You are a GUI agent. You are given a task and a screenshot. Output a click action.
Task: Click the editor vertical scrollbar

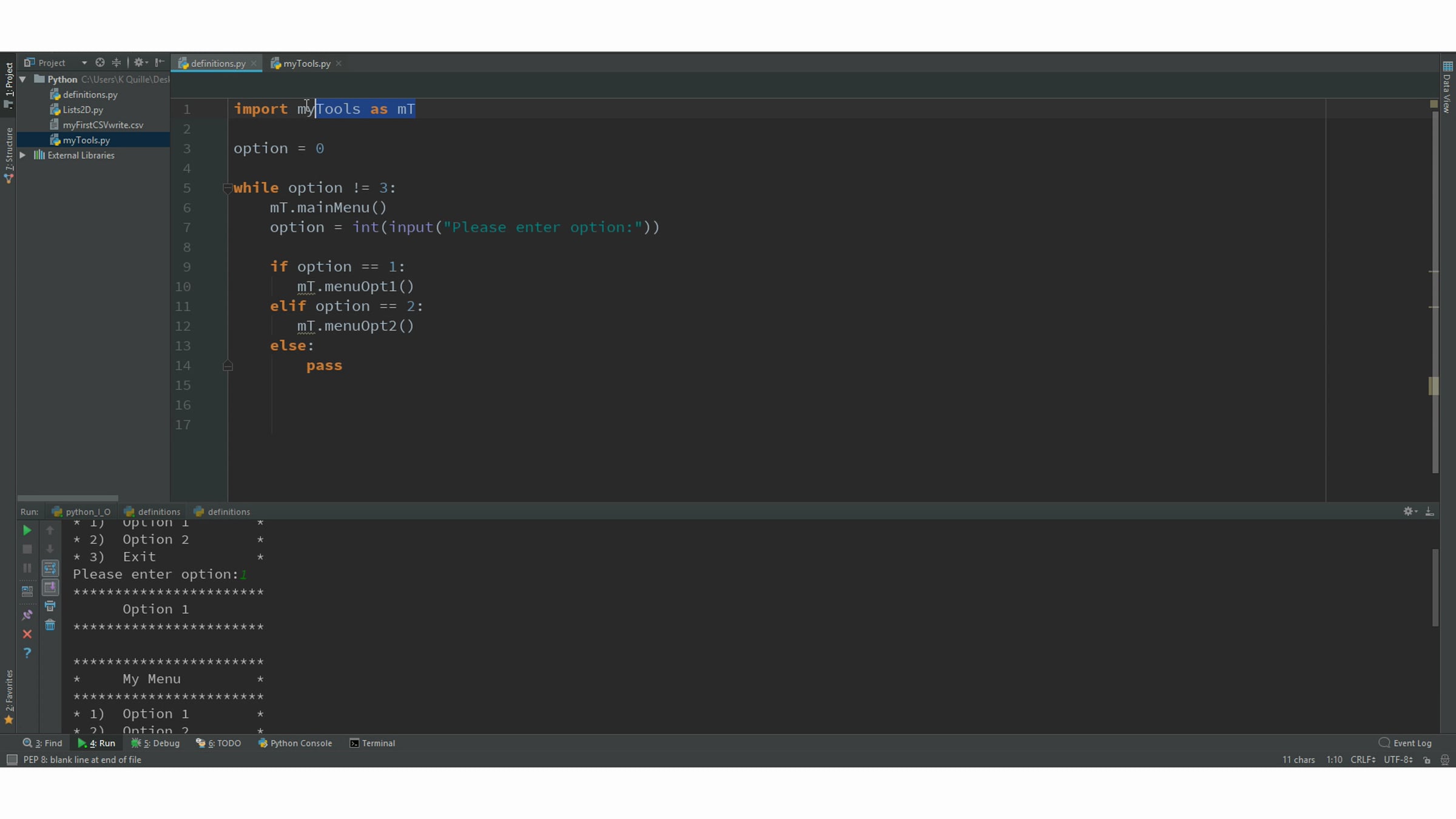pos(1435,291)
